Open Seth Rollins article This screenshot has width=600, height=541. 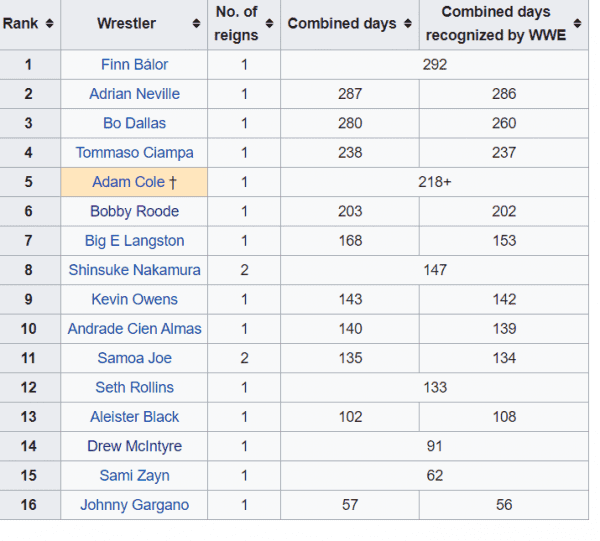coord(134,387)
